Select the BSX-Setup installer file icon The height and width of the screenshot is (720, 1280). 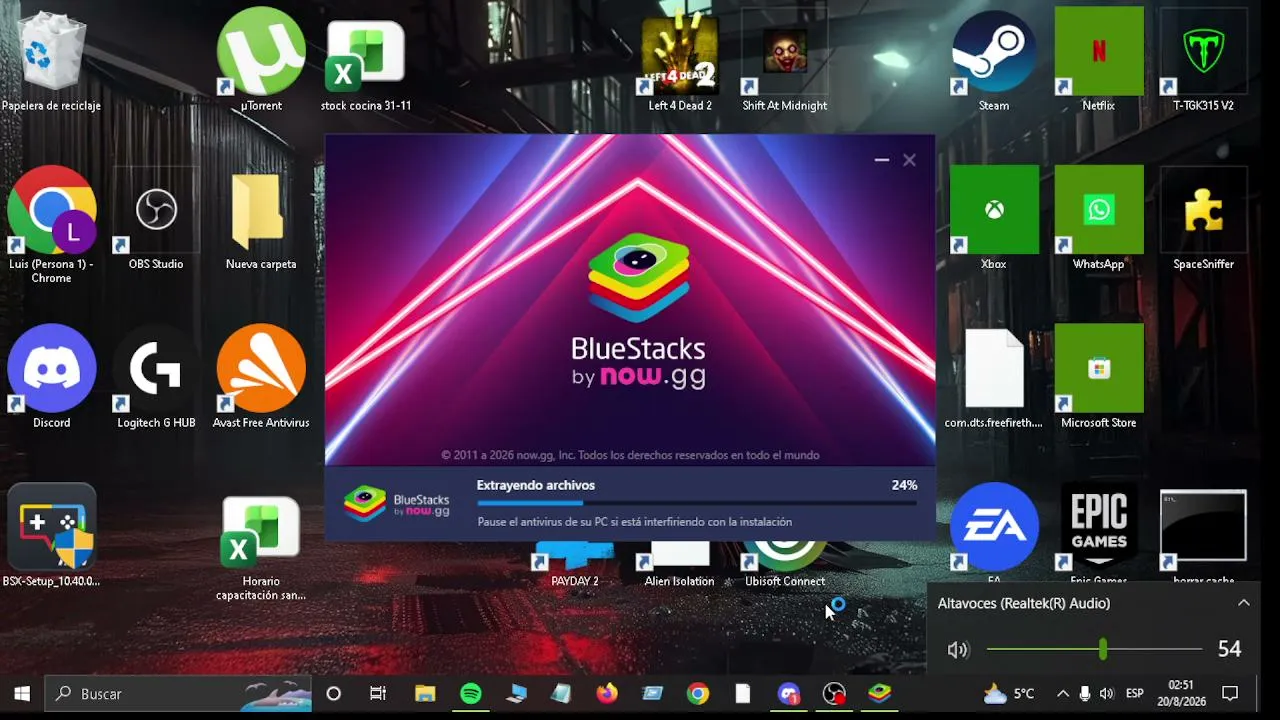click(x=51, y=536)
